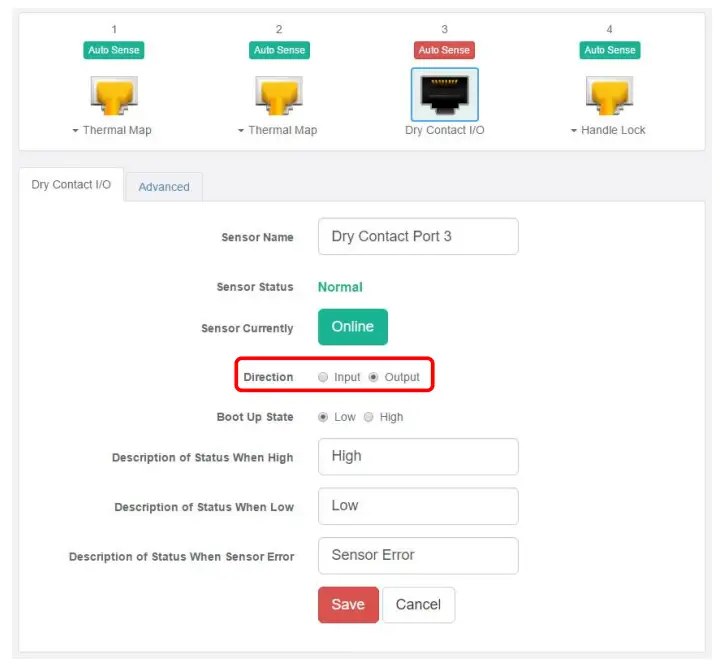
Task: Select the black port 3 connector icon
Action: point(444,94)
